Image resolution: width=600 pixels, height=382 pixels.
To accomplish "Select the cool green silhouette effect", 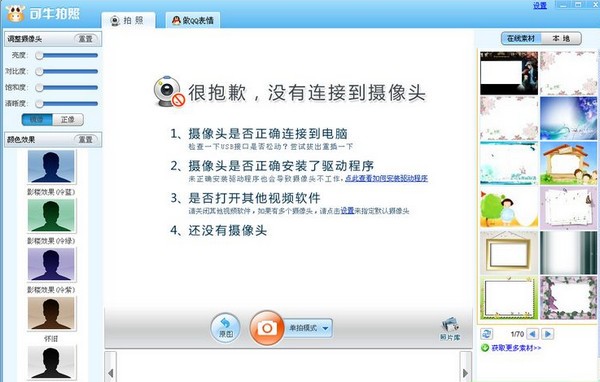I will click(x=51, y=215).
